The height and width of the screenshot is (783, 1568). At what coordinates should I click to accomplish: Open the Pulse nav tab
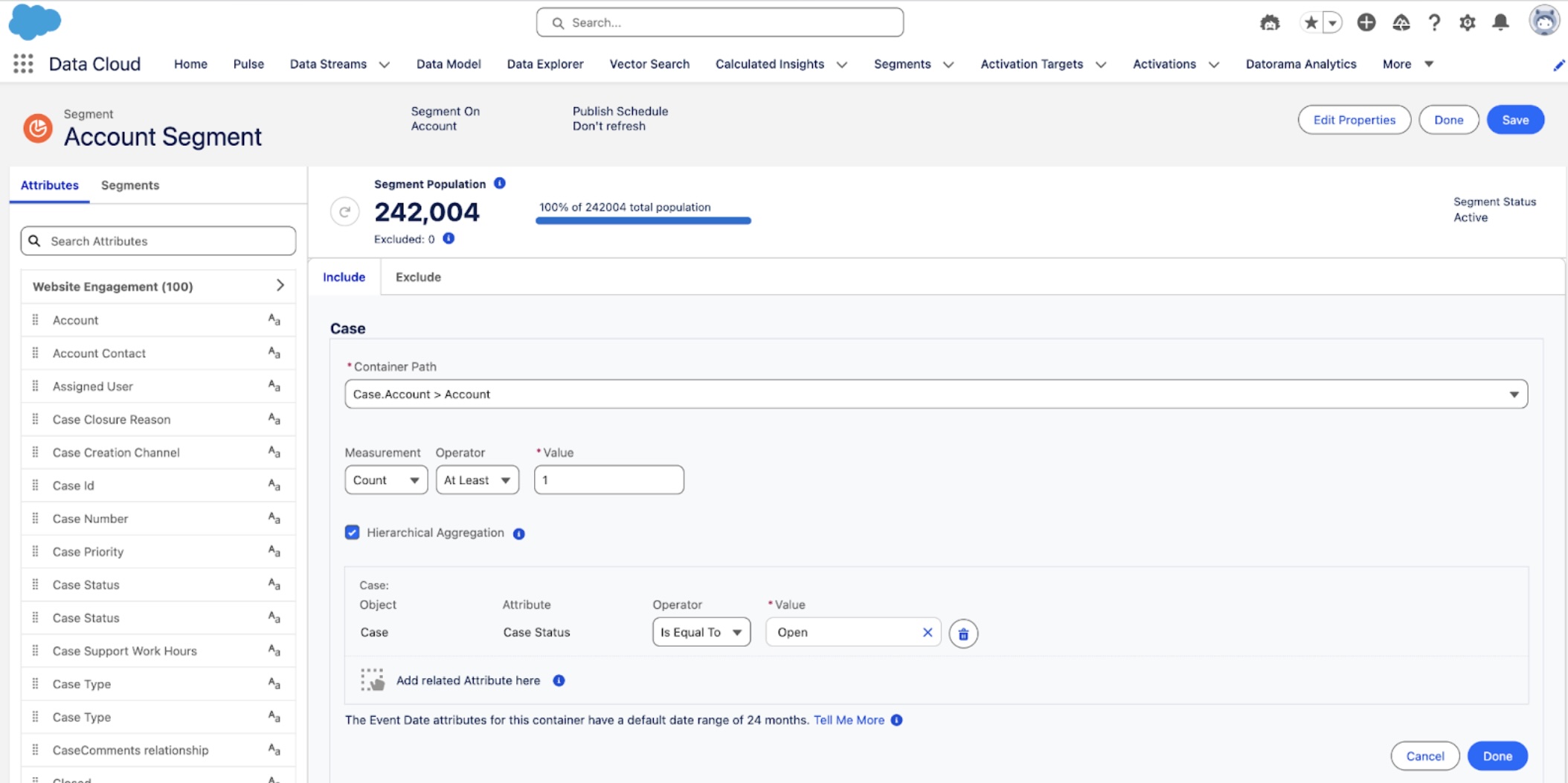(248, 64)
